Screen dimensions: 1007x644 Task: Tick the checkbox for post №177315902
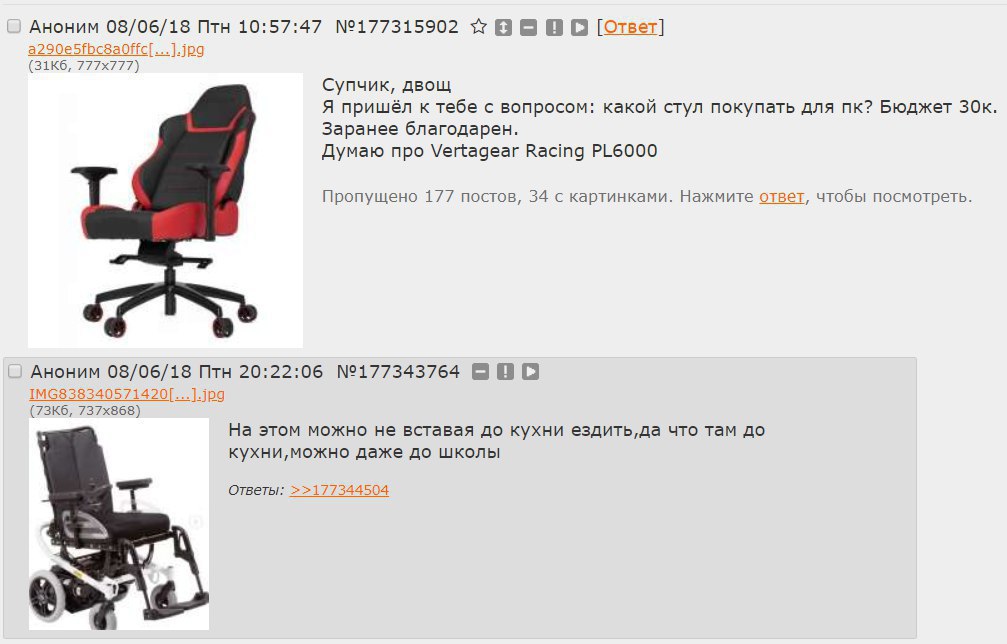(x=13, y=26)
